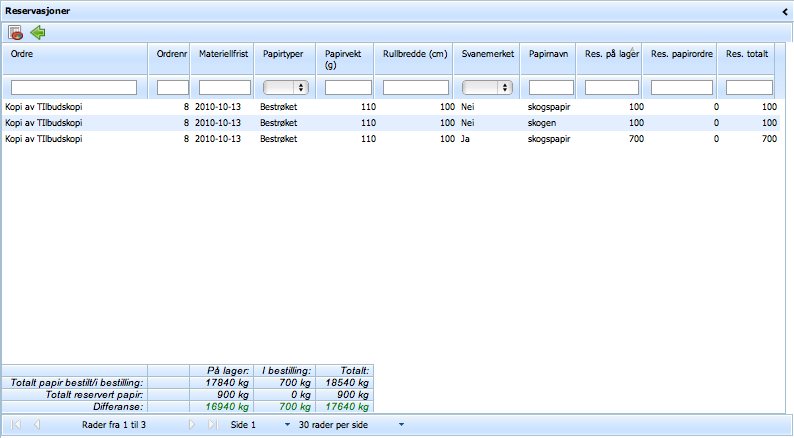The image size is (794, 438).
Task: Collapse the Reservasjoner panel with the top-right arrow
Action: point(785,9)
